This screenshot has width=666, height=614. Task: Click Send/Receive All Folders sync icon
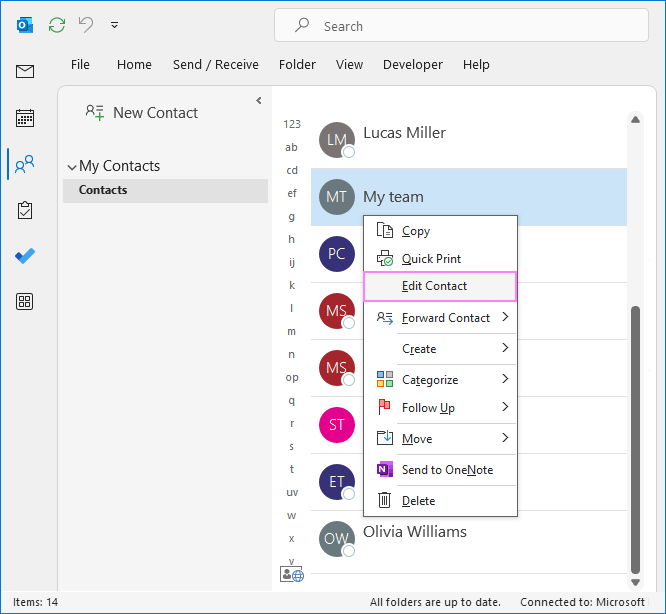[x=57, y=24]
